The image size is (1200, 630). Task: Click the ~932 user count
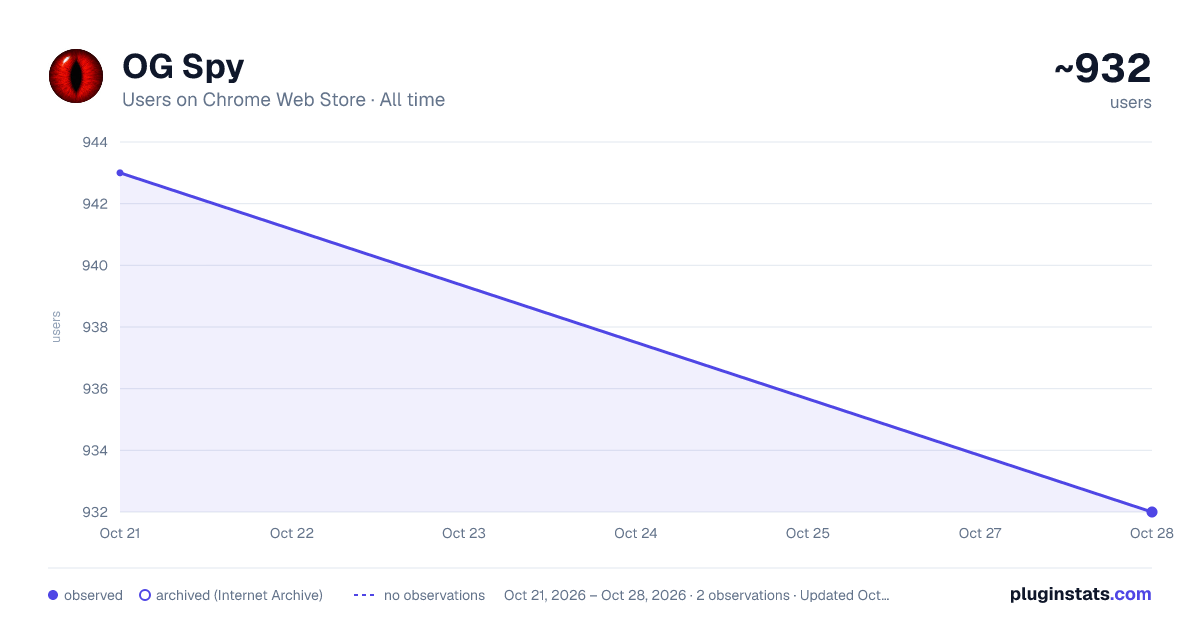(x=1102, y=69)
